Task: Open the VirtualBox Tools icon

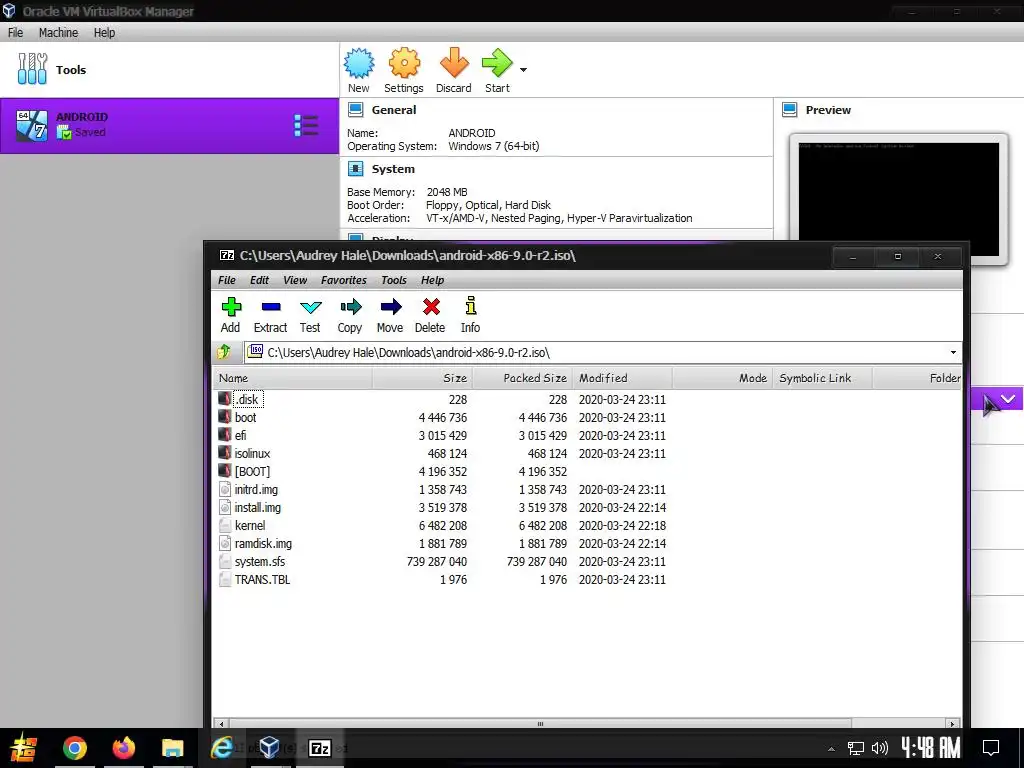Action: pos(32,69)
